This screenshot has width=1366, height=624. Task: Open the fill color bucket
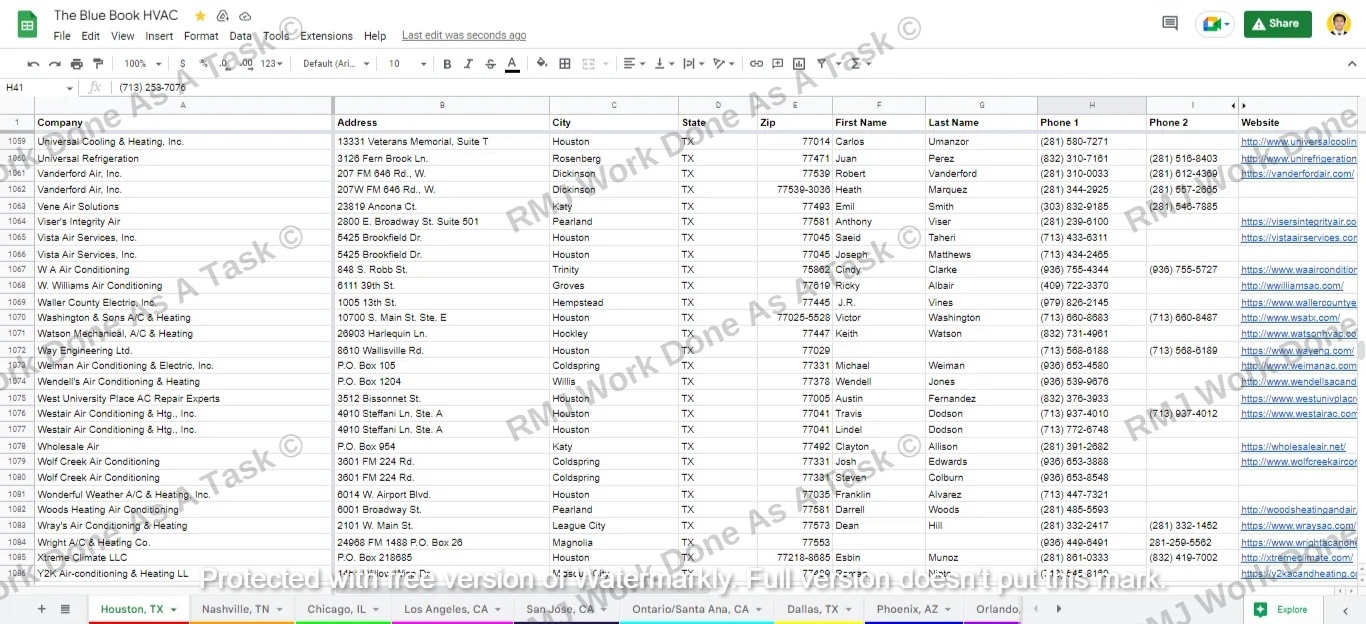click(x=542, y=64)
